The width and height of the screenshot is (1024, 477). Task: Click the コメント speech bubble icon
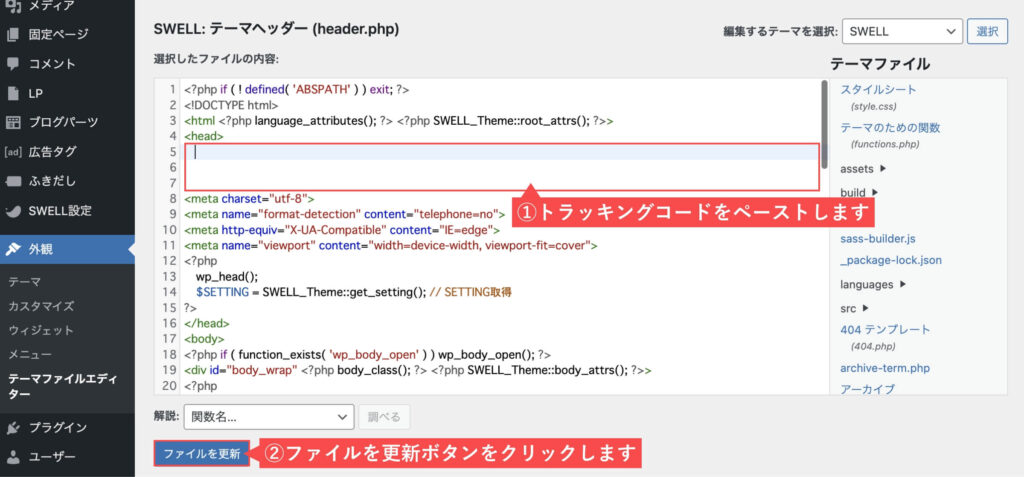click(13, 64)
